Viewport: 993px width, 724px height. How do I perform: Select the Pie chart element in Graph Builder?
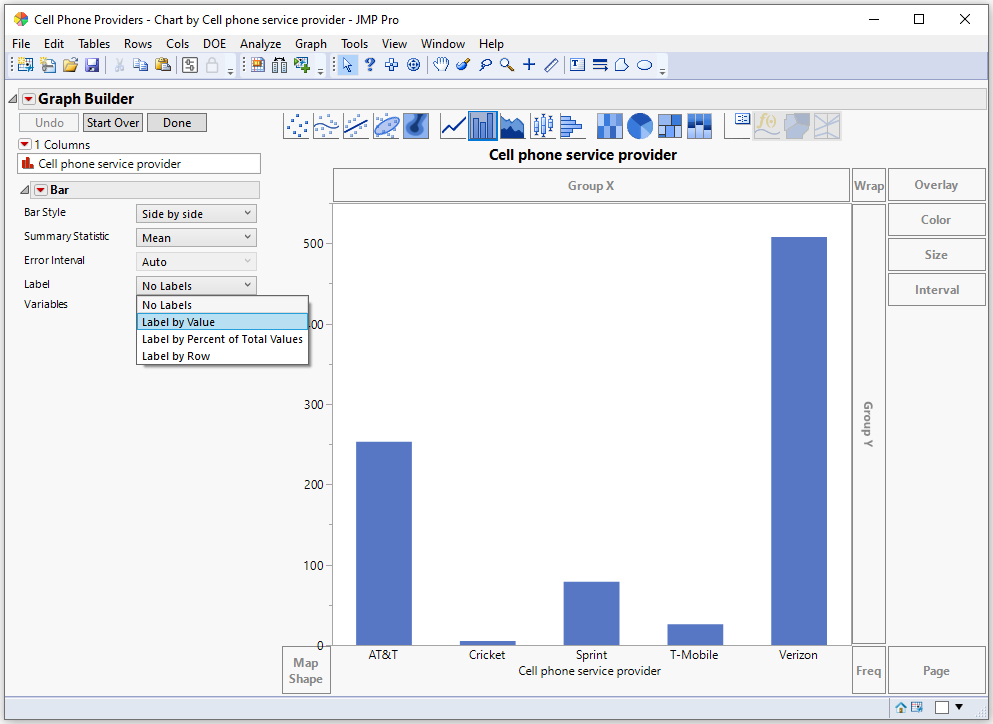640,125
